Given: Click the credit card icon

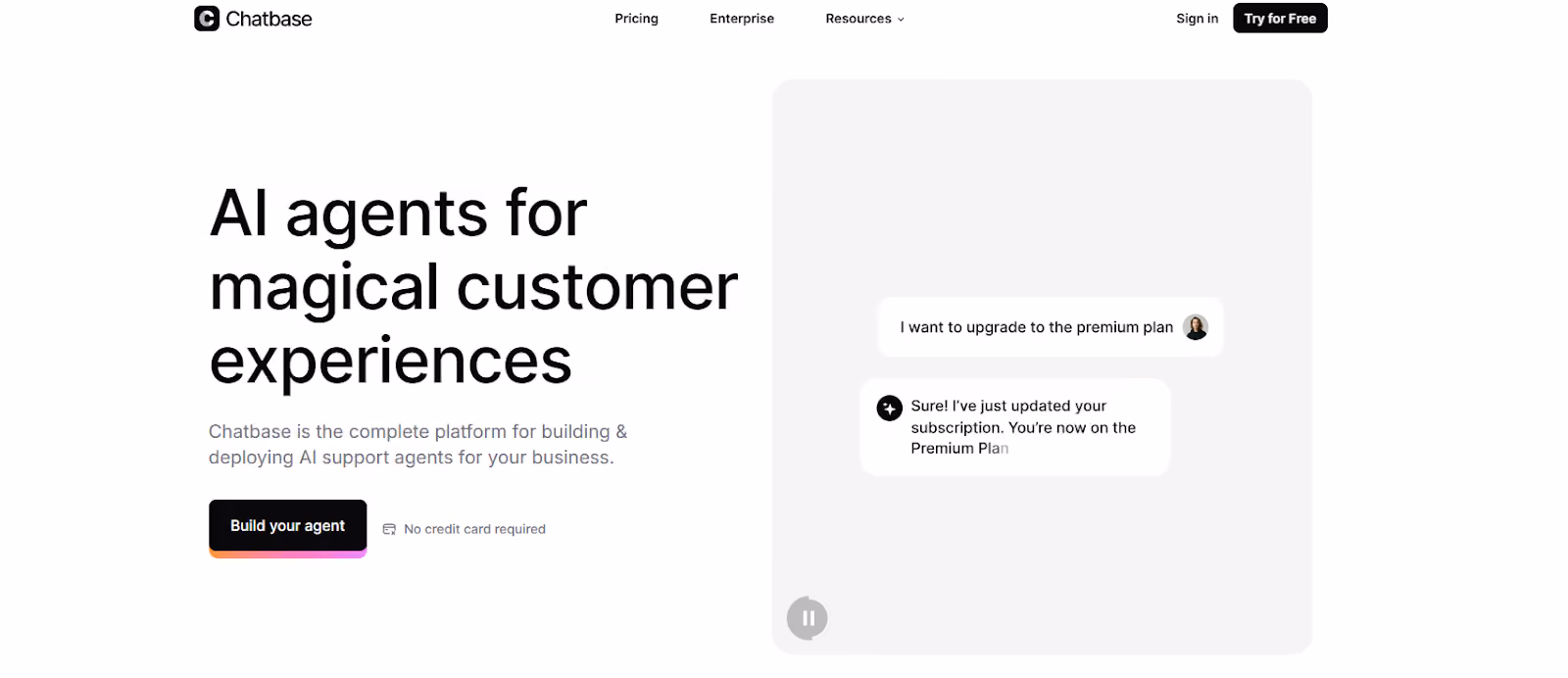Looking at the screenshot, I should pos(389,529).
